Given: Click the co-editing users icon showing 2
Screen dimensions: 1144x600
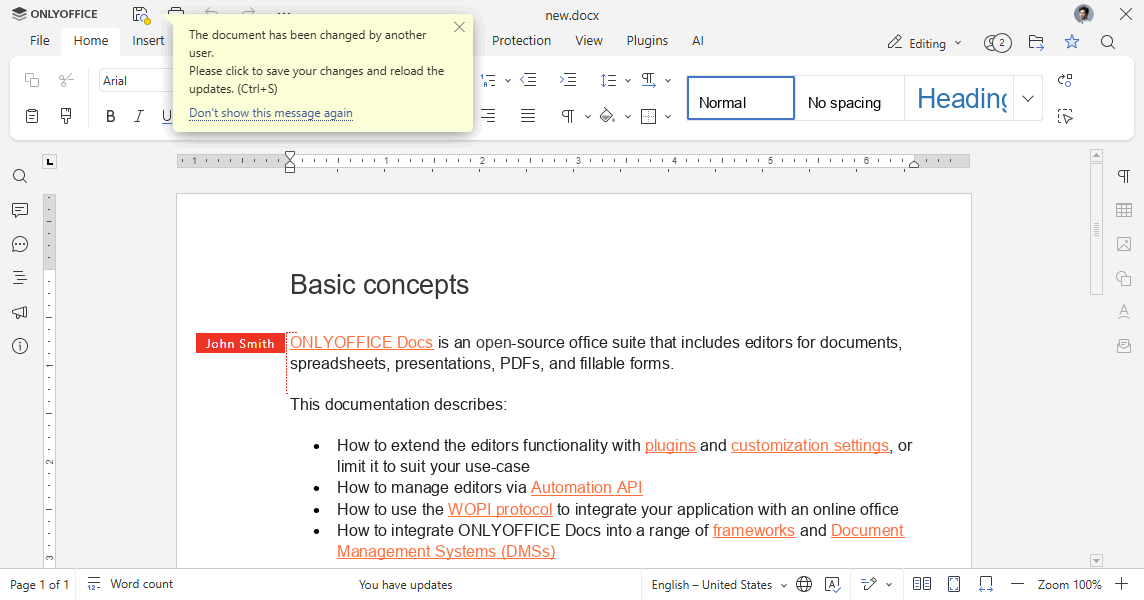Looking at the screenshot, I should (997, 43).
